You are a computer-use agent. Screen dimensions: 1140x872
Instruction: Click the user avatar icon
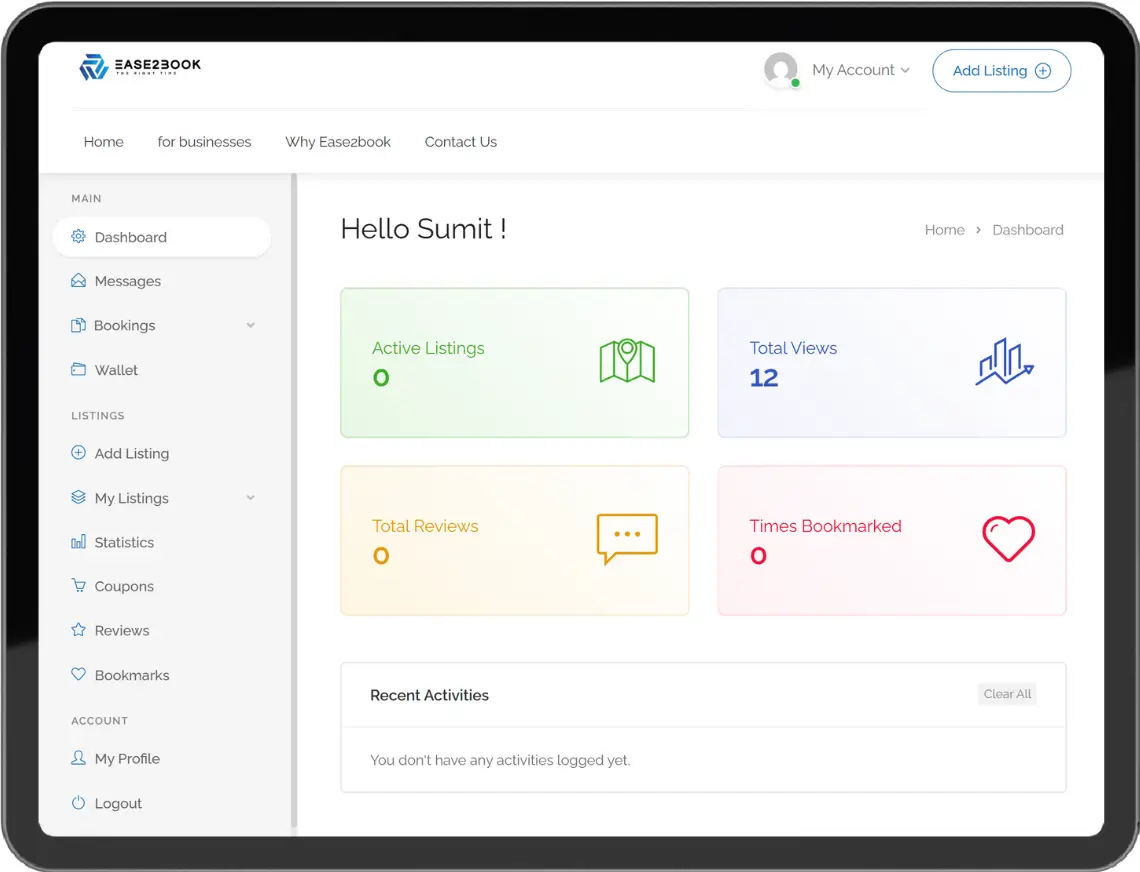pyautogui.click(x=781, y=70)
